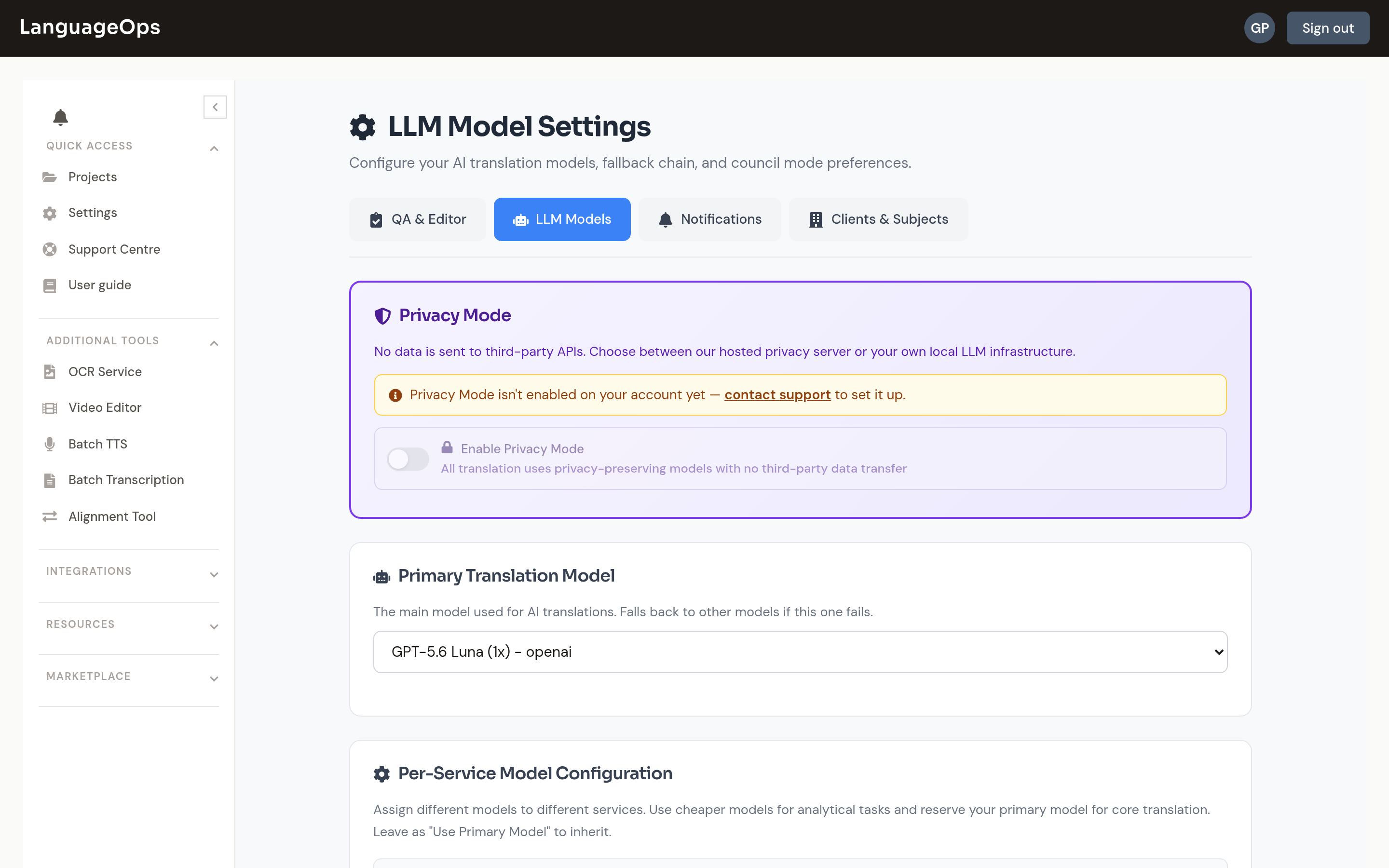Viewport: 1389px width, 868px height.
Task: Open Support Centre from the sidebar
Action: coord(114,249)
